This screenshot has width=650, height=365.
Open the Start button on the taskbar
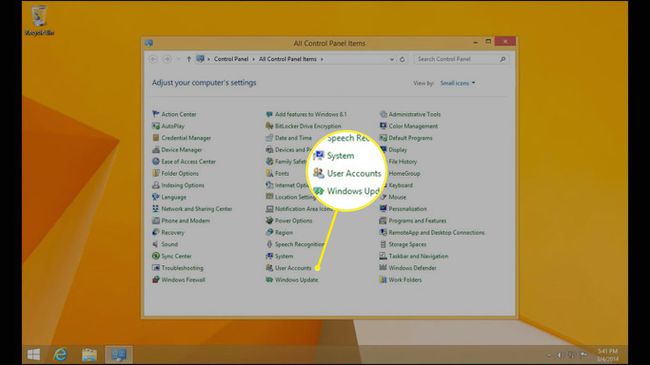click(x=34, y=355)
